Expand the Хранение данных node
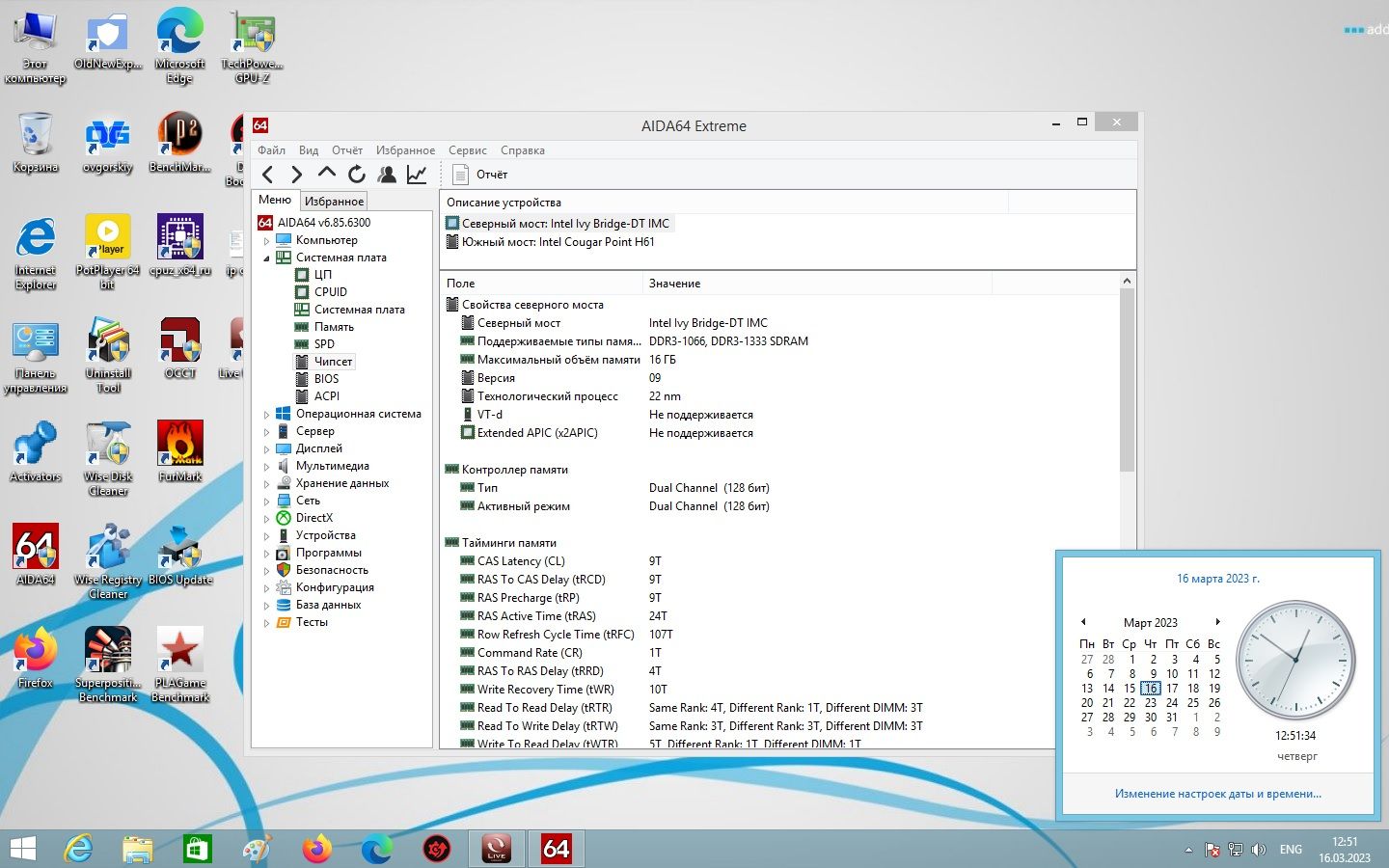The width and height of the screenshot is (1389, 868). pyautogui.click(x=267, y=484)
